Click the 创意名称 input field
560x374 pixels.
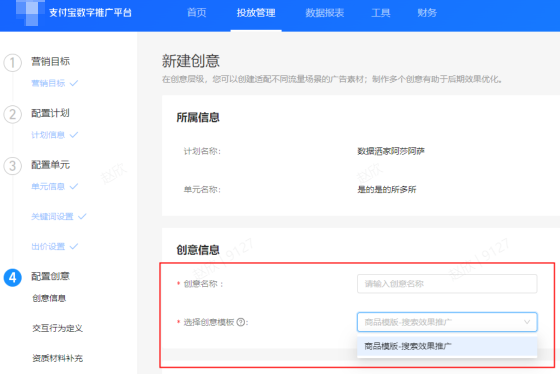[x=447, y=284]
